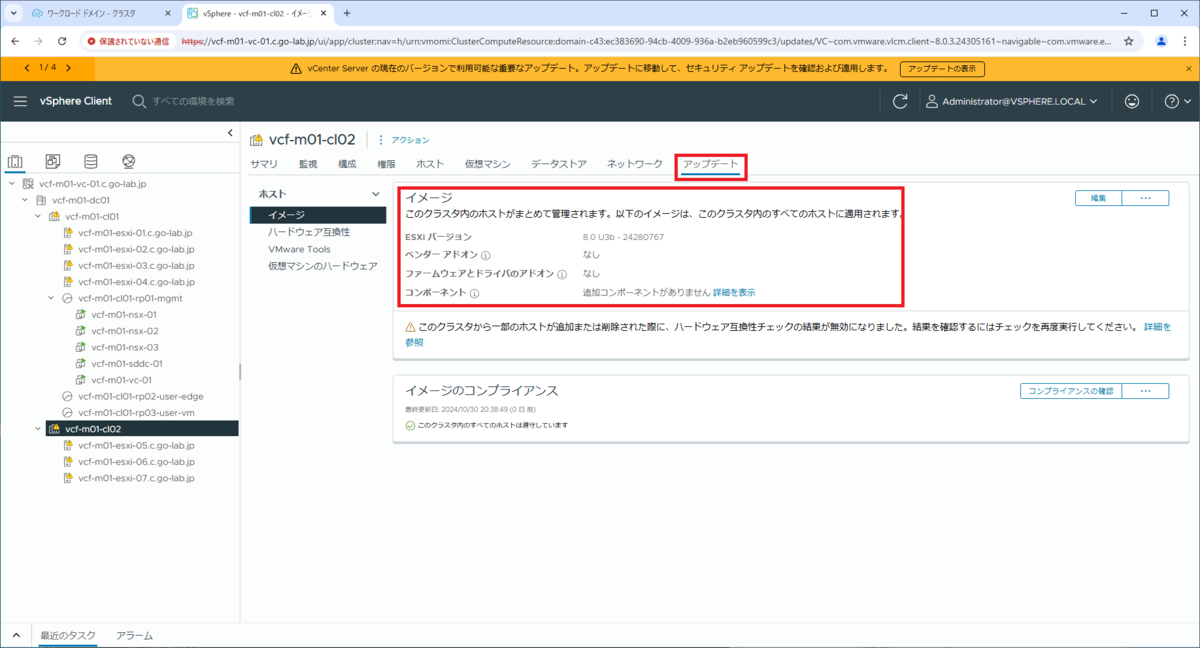Screen dimensions: 1200x648
Task: Click the refresh icon in the header
Action: point(900,101)
